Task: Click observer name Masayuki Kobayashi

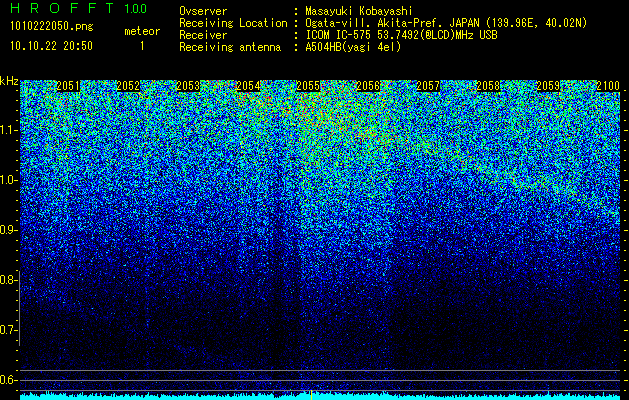Action: pos(359,11)
